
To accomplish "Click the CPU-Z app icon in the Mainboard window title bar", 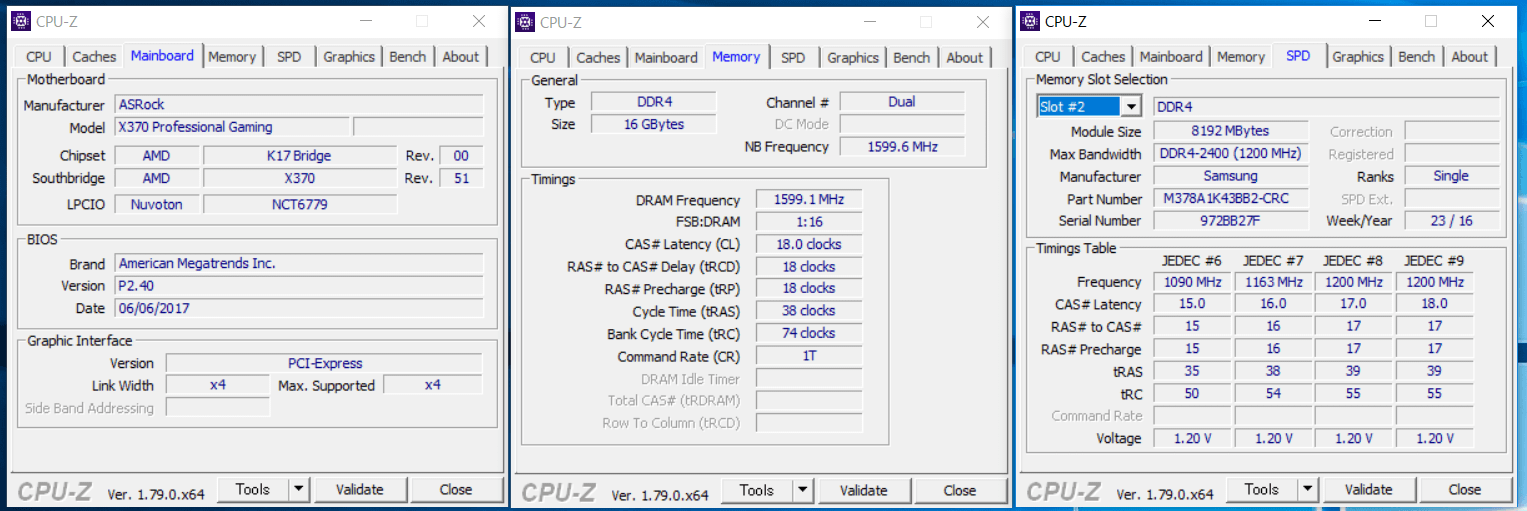I will pos(20,21).
